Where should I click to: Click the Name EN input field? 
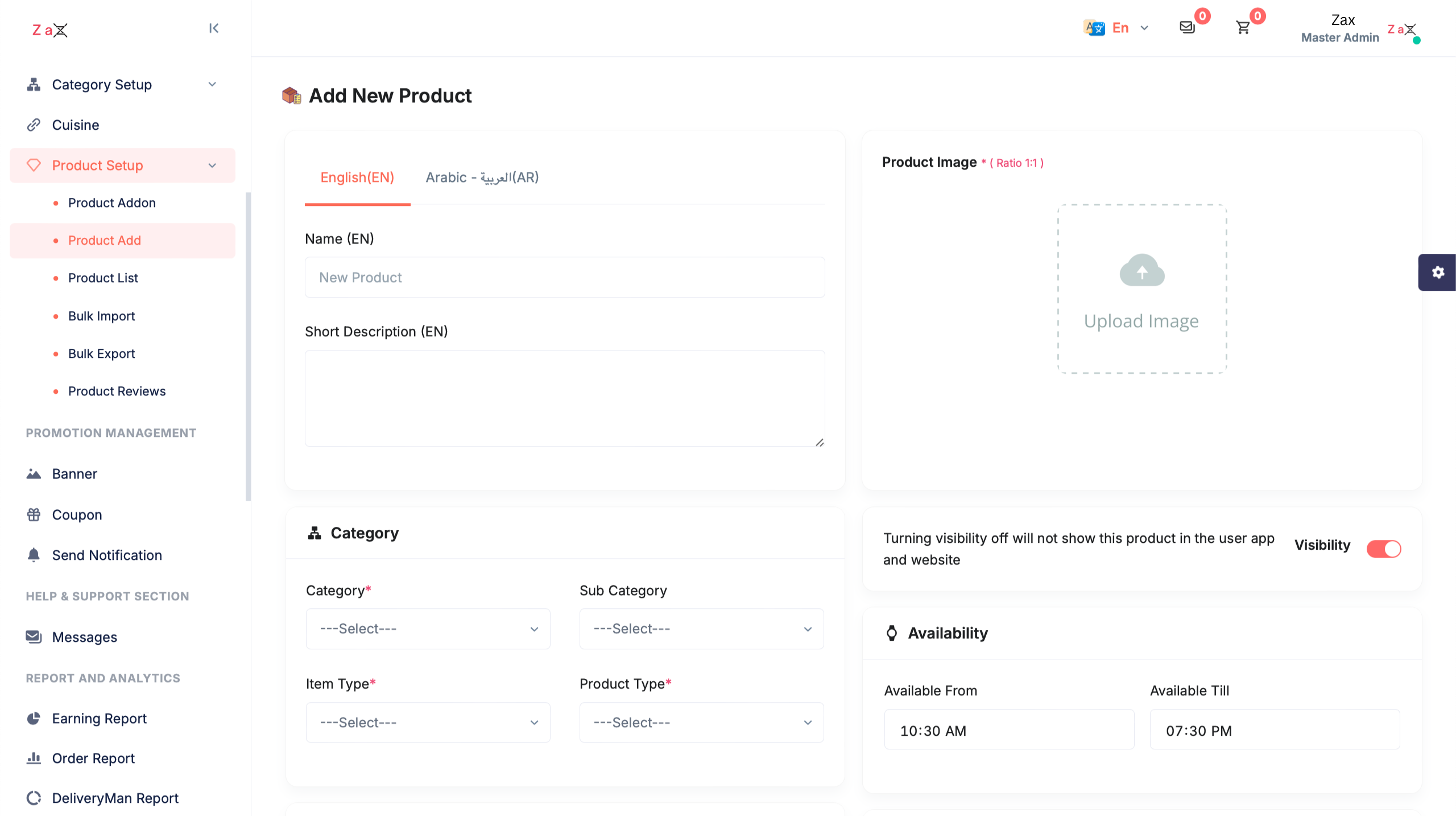[x=565, y=277]
